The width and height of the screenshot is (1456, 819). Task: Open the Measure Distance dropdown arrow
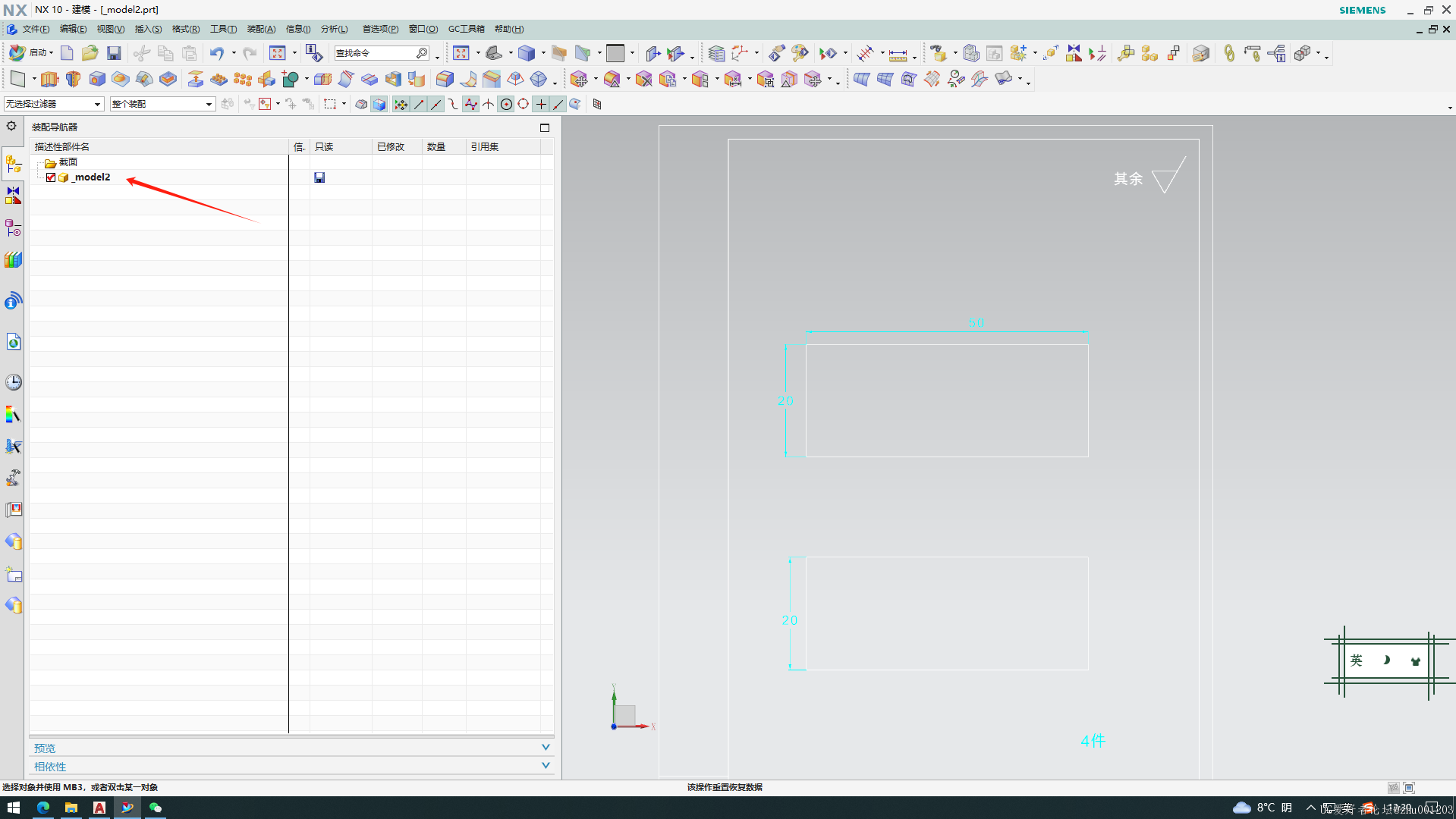(914, 56)
